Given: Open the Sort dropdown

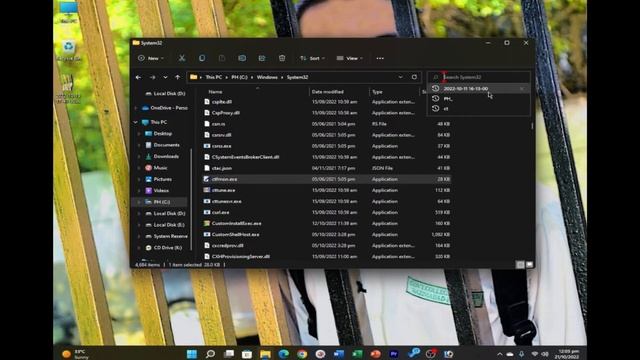Looking at the screenshot, I should (312, 58).
